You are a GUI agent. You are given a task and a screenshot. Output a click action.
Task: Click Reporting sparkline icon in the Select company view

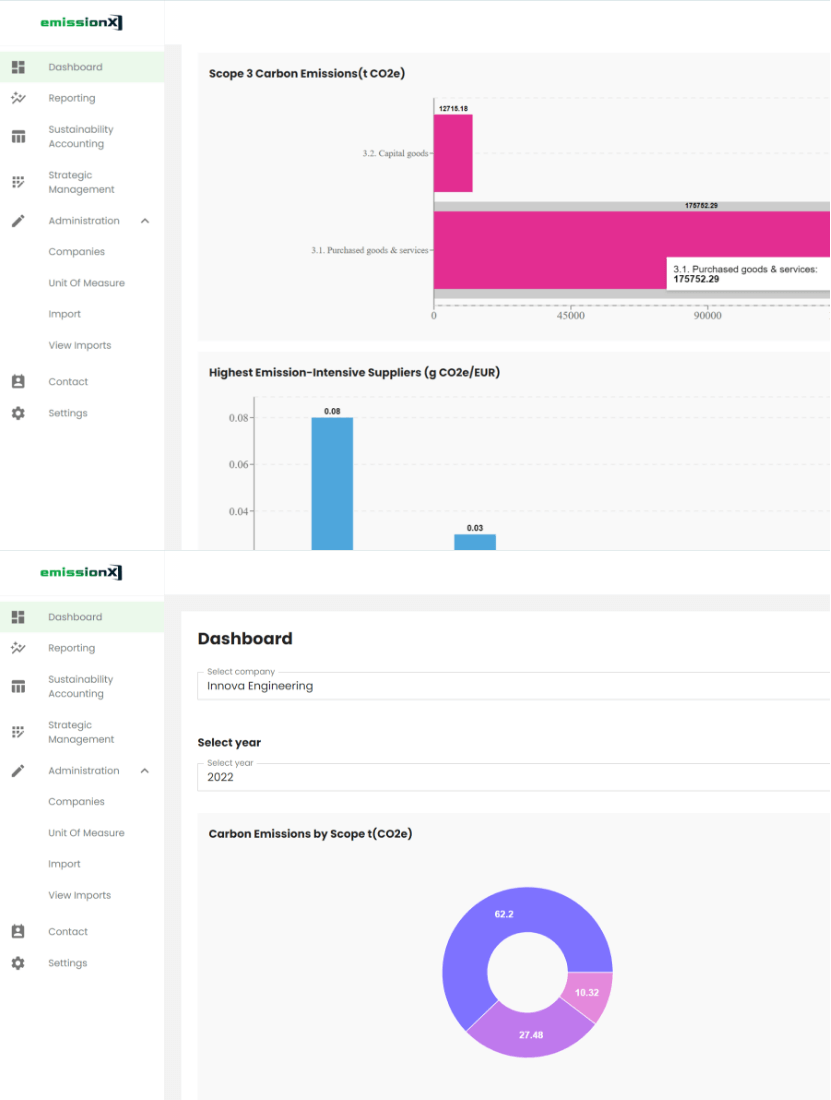[18, 648]
